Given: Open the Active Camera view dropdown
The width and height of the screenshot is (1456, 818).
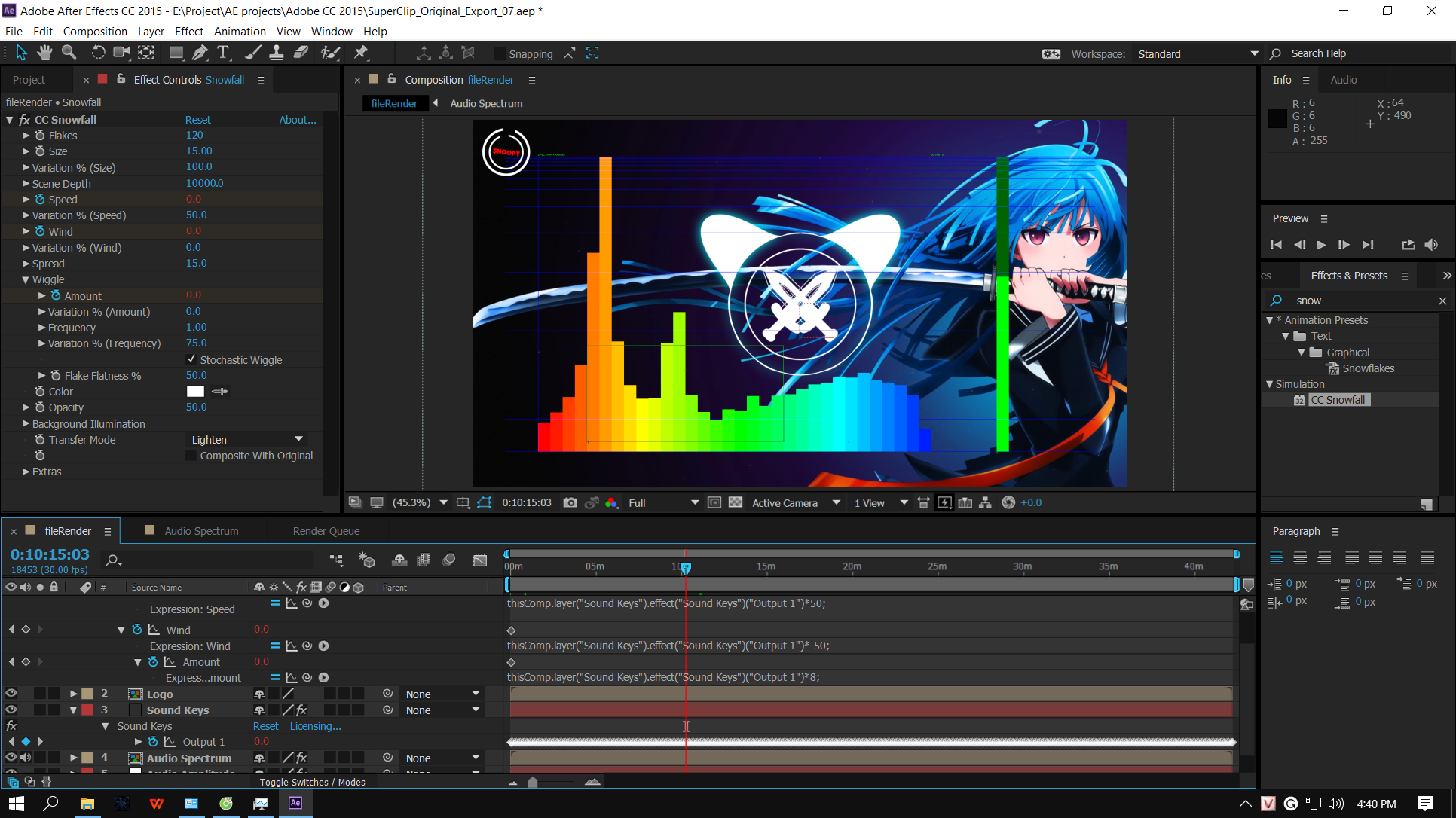Looking at the screenshot, I should (x=795, y=502).
